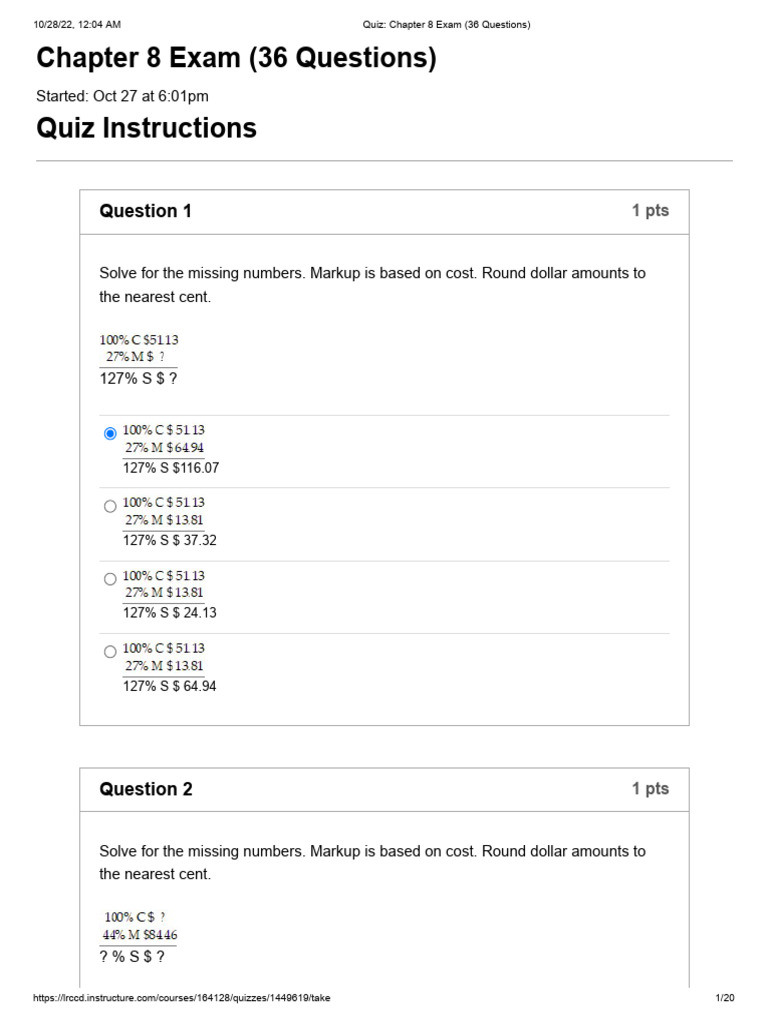Select the radio button for S $64.94
Image resolution: width=768 pixels, height=1024 pixels.
pyautogui.click(x=110, y=652)
